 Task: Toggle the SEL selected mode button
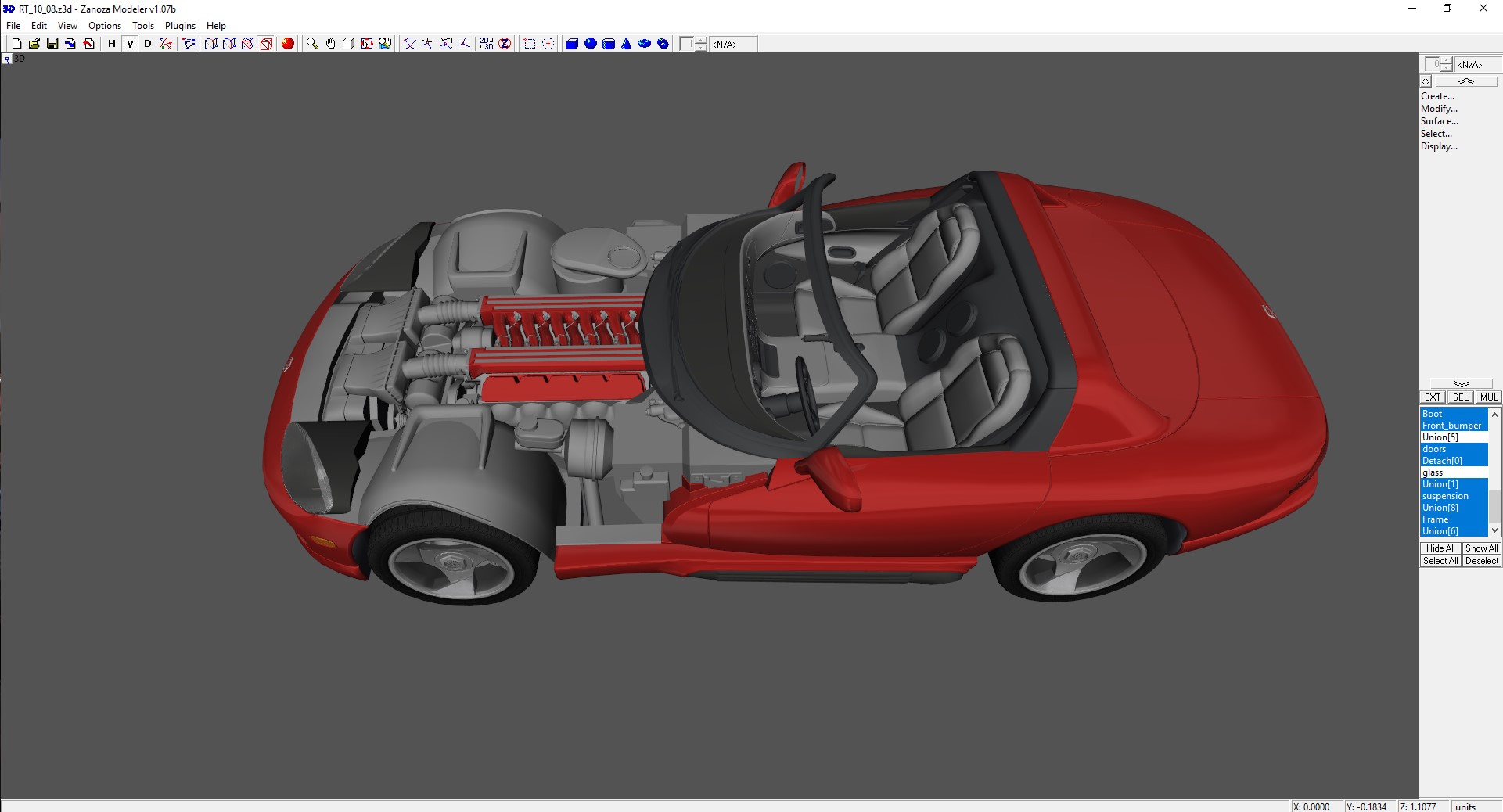(1460, 397)
